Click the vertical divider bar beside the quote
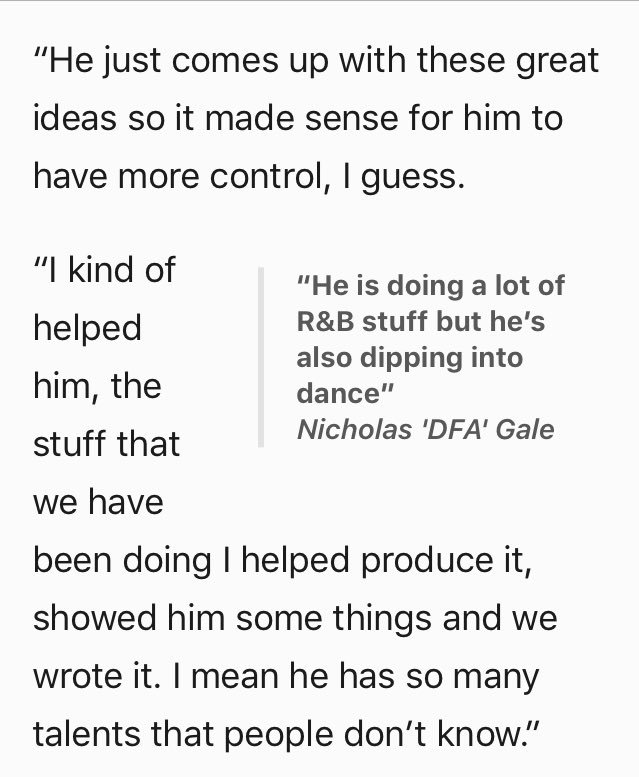 pos(260,356)
